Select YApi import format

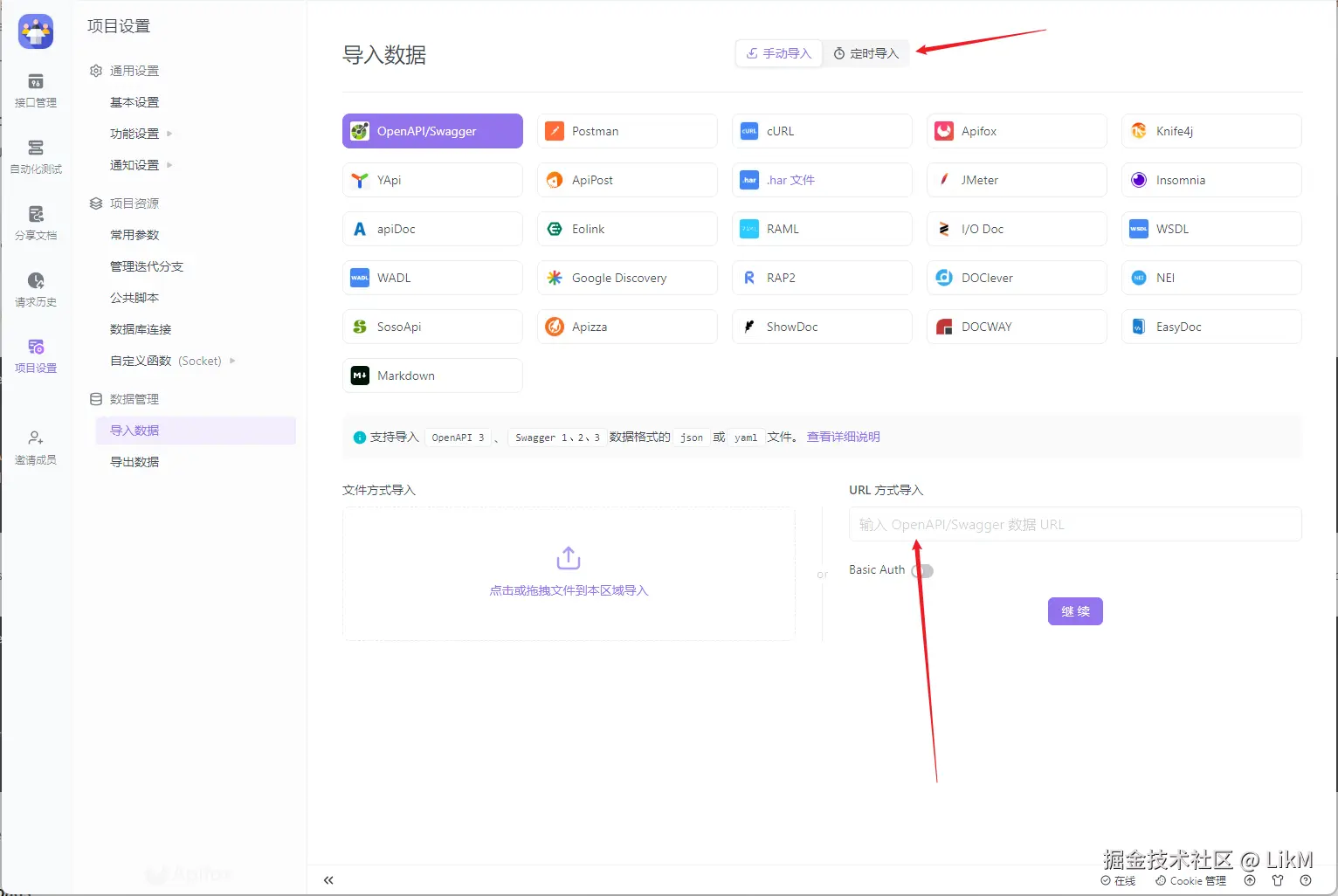(x=432, y=180)
